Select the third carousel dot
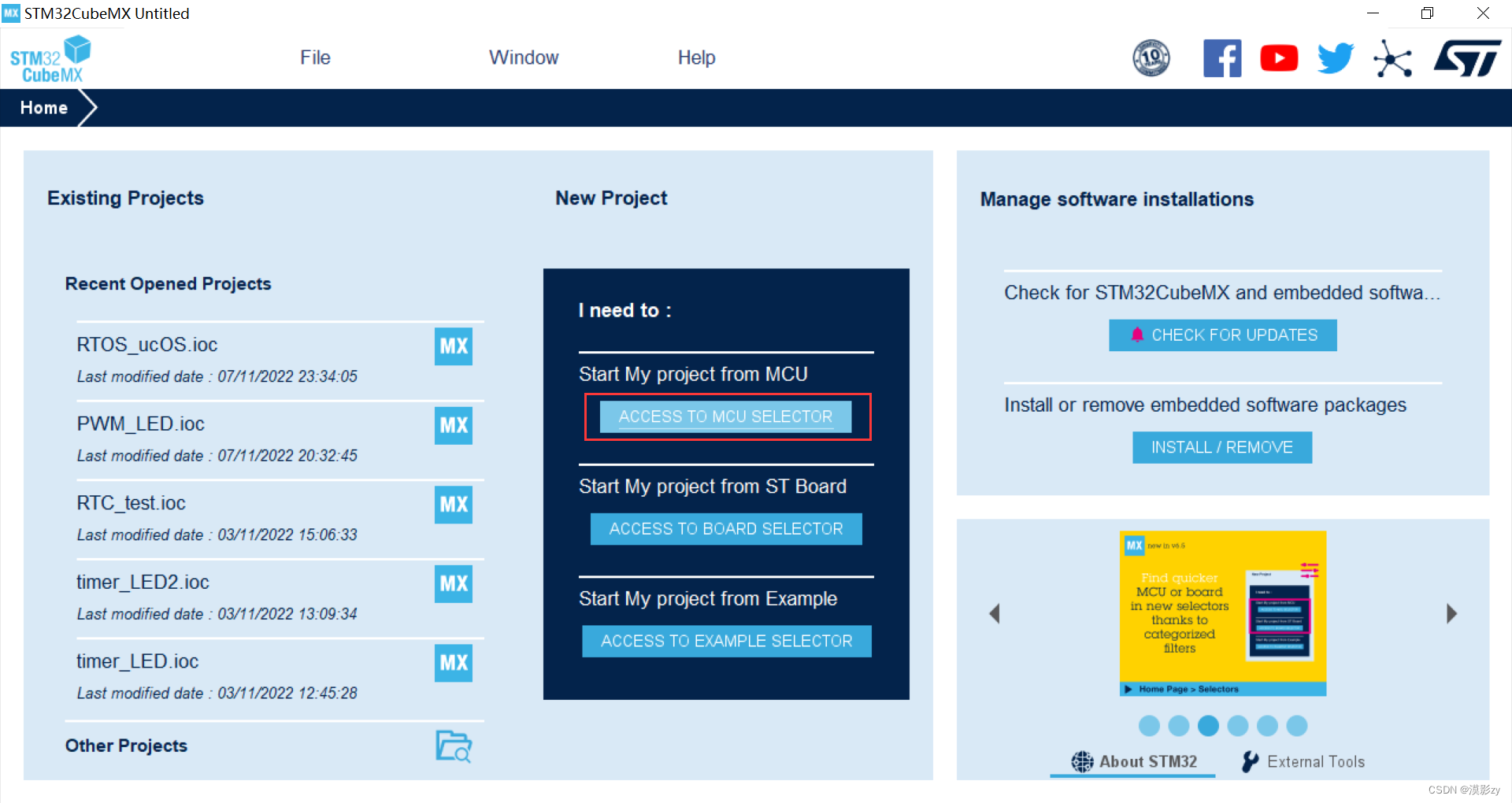Image resolution: width=1512 pixels, height=803 pixels. [x=1208, y=726]
